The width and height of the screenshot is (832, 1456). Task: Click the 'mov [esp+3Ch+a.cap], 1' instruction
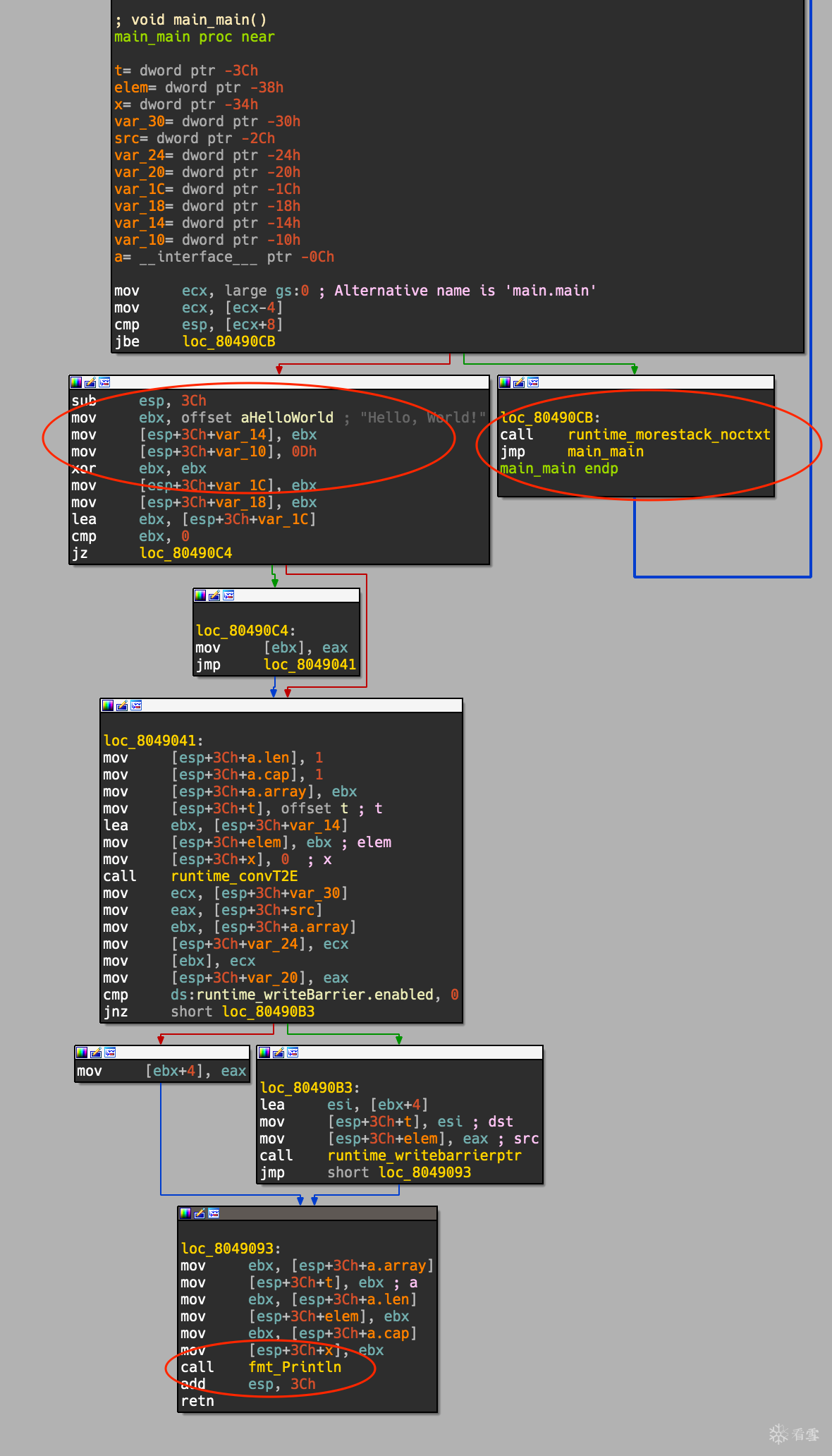pos(213,775)
